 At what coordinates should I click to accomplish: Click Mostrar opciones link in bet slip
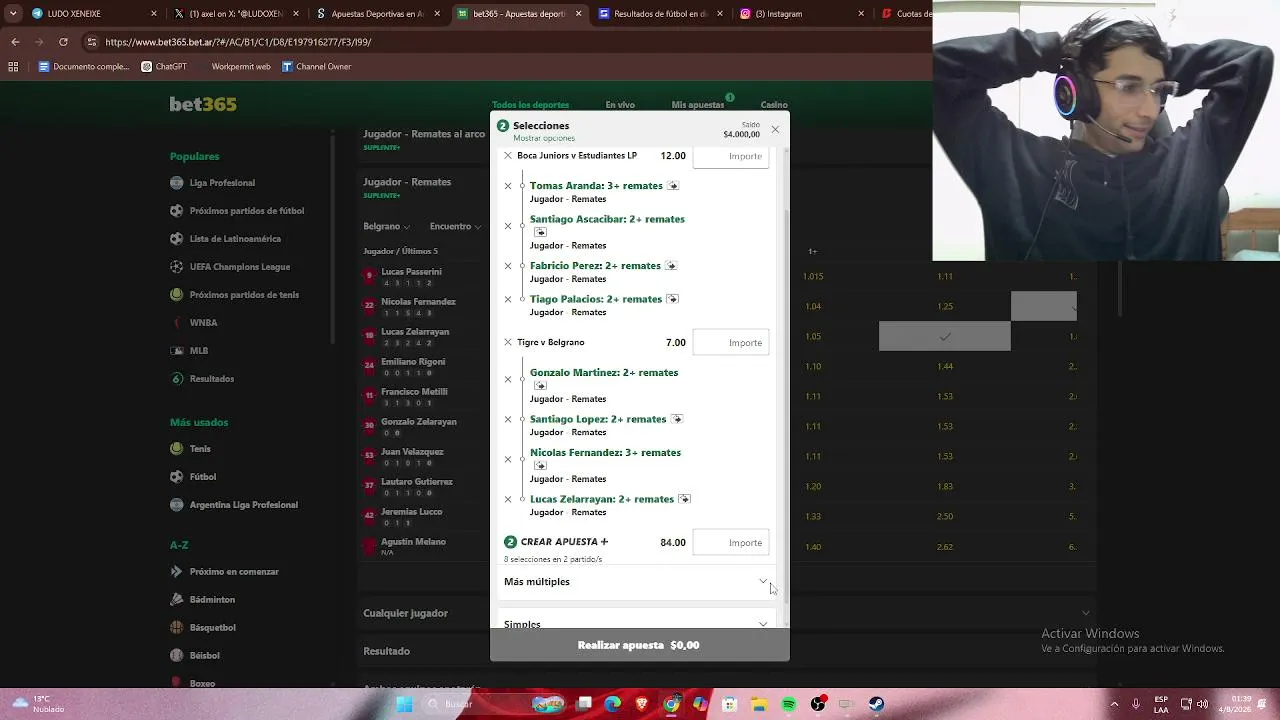(544, 138)
